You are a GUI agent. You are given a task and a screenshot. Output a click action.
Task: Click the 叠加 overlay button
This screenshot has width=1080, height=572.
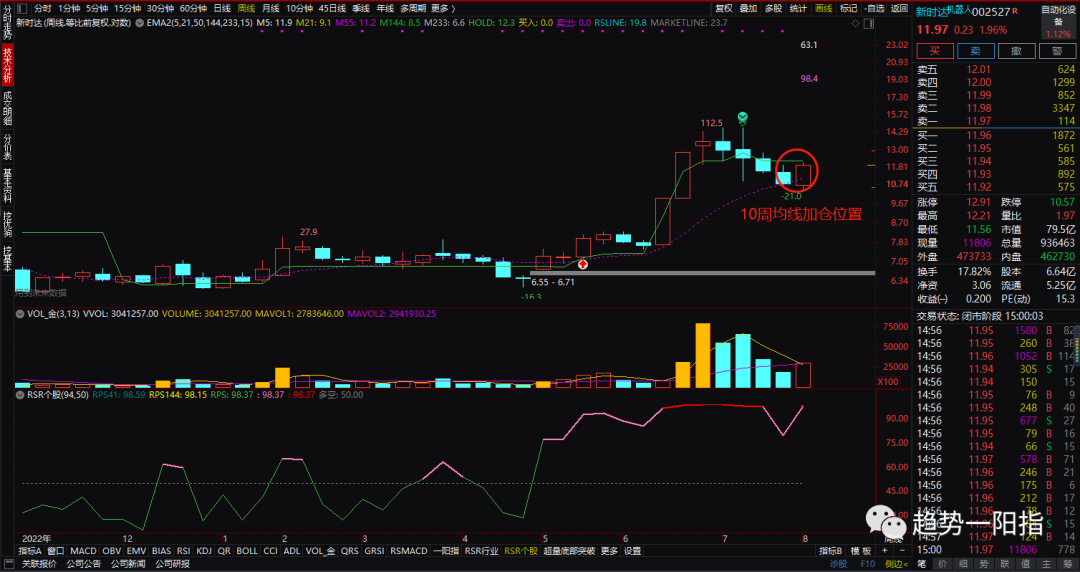(749, 8)
